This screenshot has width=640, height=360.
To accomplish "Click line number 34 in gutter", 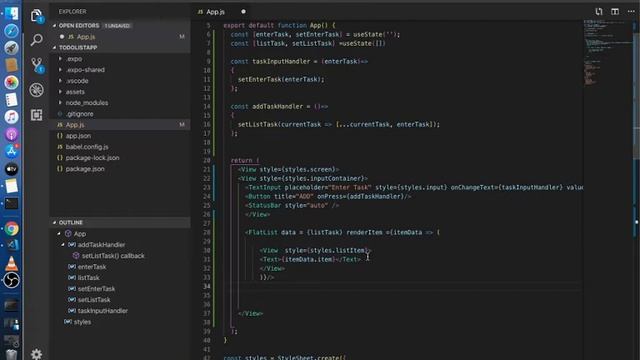I will click(x=207, y=287).
